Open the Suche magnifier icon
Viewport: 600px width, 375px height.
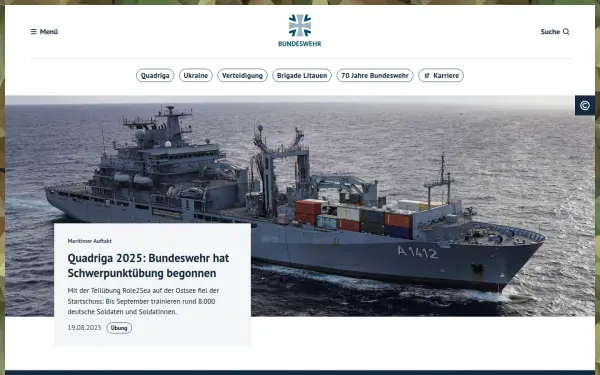566,32
